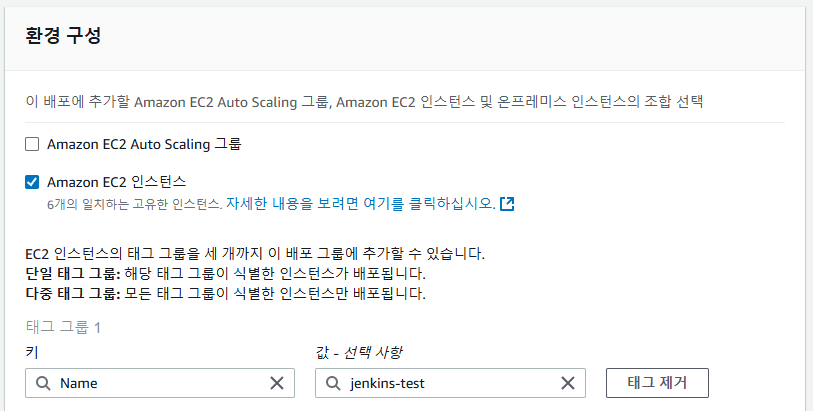Focus the 값 input containing jenkins-test
The width and height of the screenshot is (813, 411).
point(450,383)
